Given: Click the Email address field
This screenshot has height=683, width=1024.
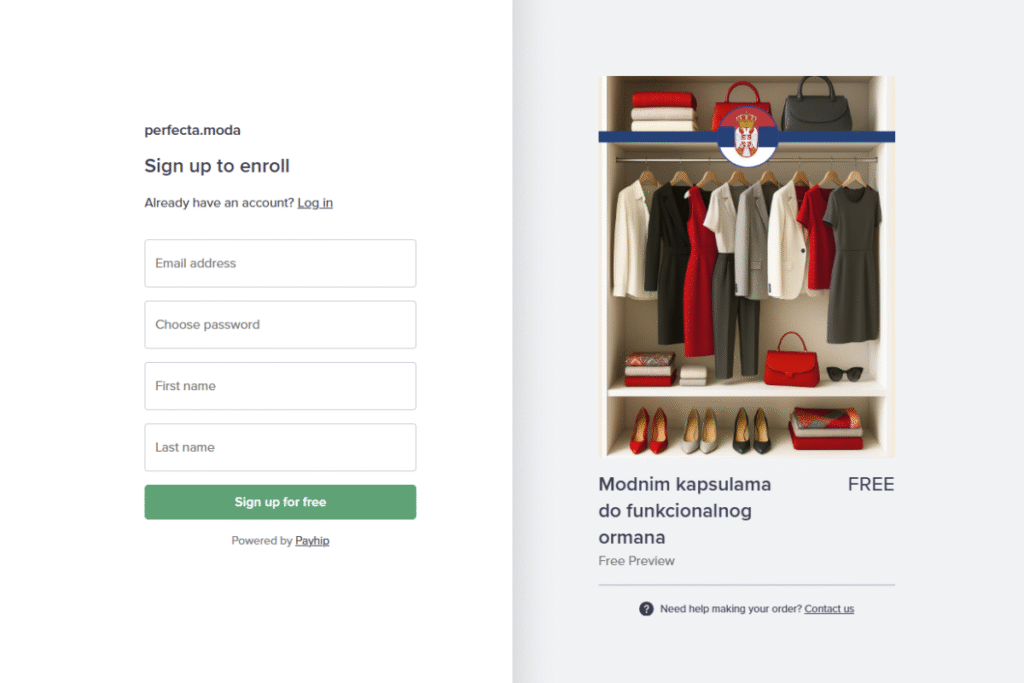Looking at the screenshot, I should (280, 263).
